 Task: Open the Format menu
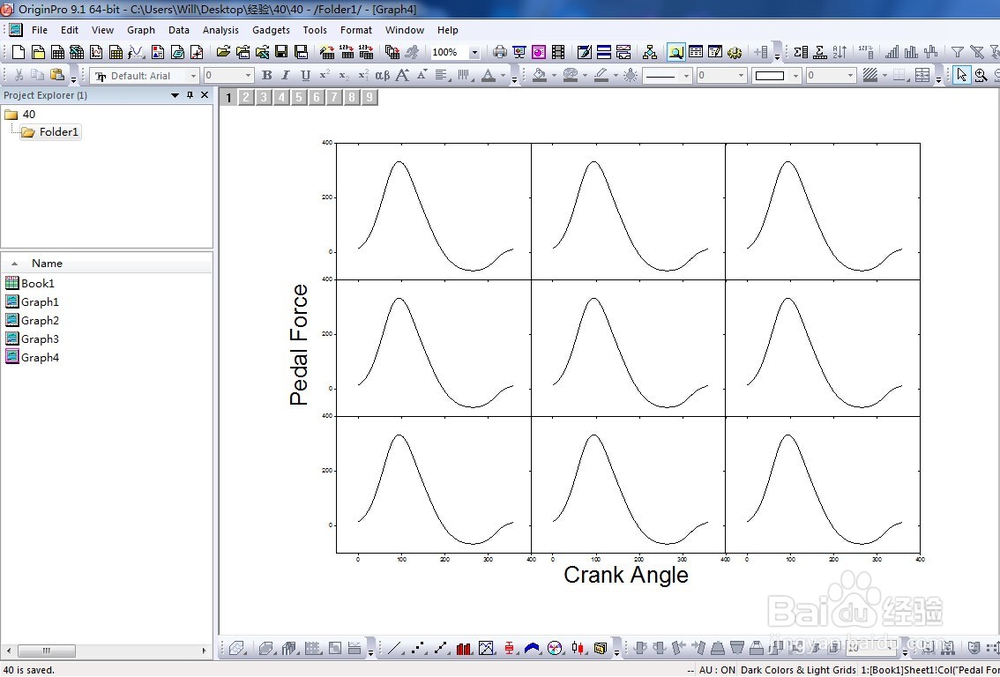click(356, 30)
